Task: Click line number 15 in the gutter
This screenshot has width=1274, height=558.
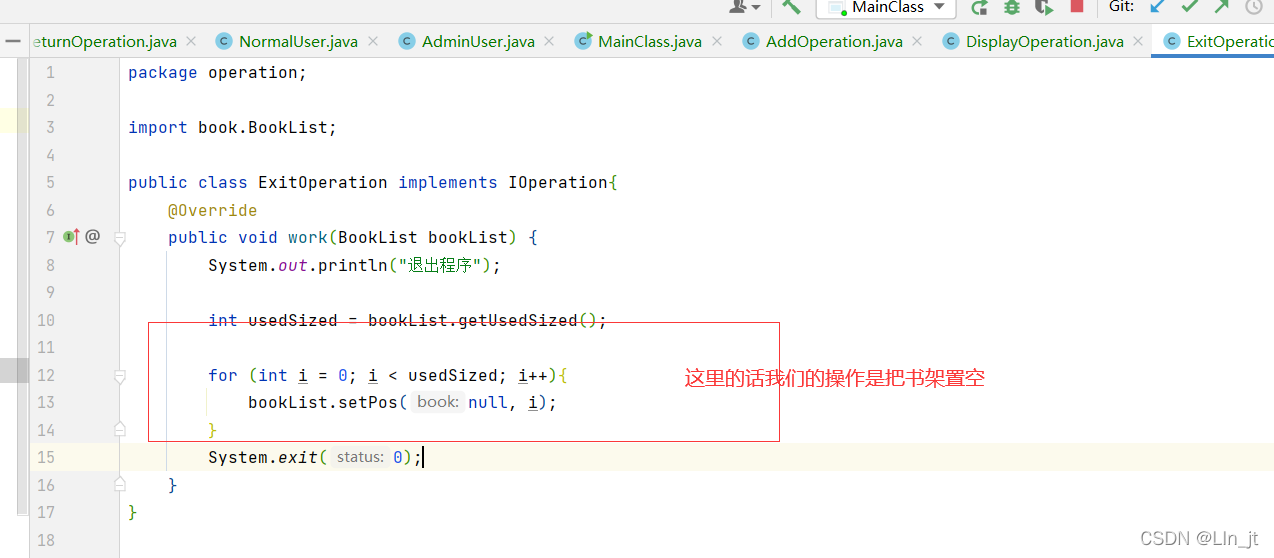Action: pos(46,457)
